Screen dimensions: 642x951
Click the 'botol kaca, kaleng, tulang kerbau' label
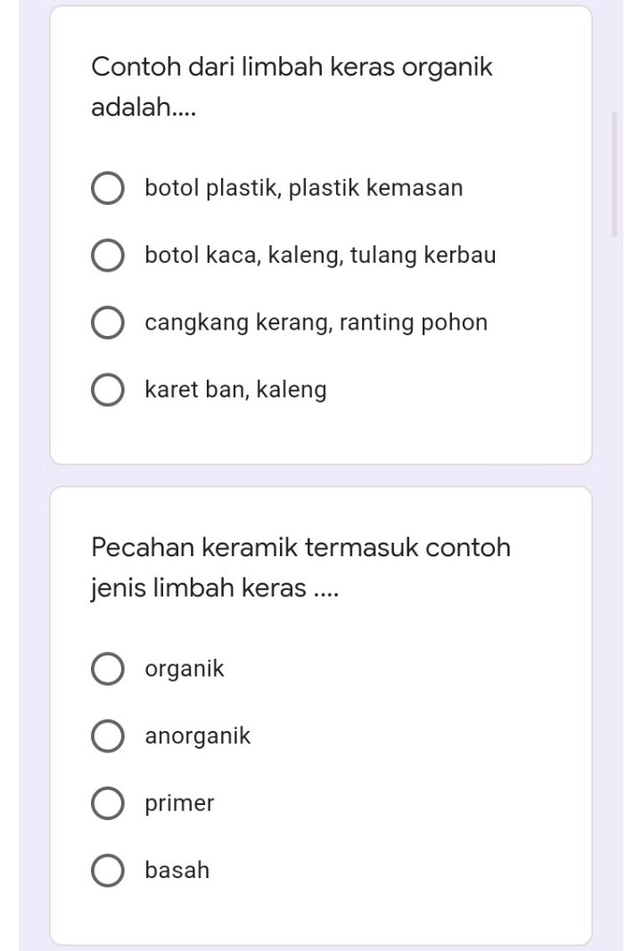320,256
